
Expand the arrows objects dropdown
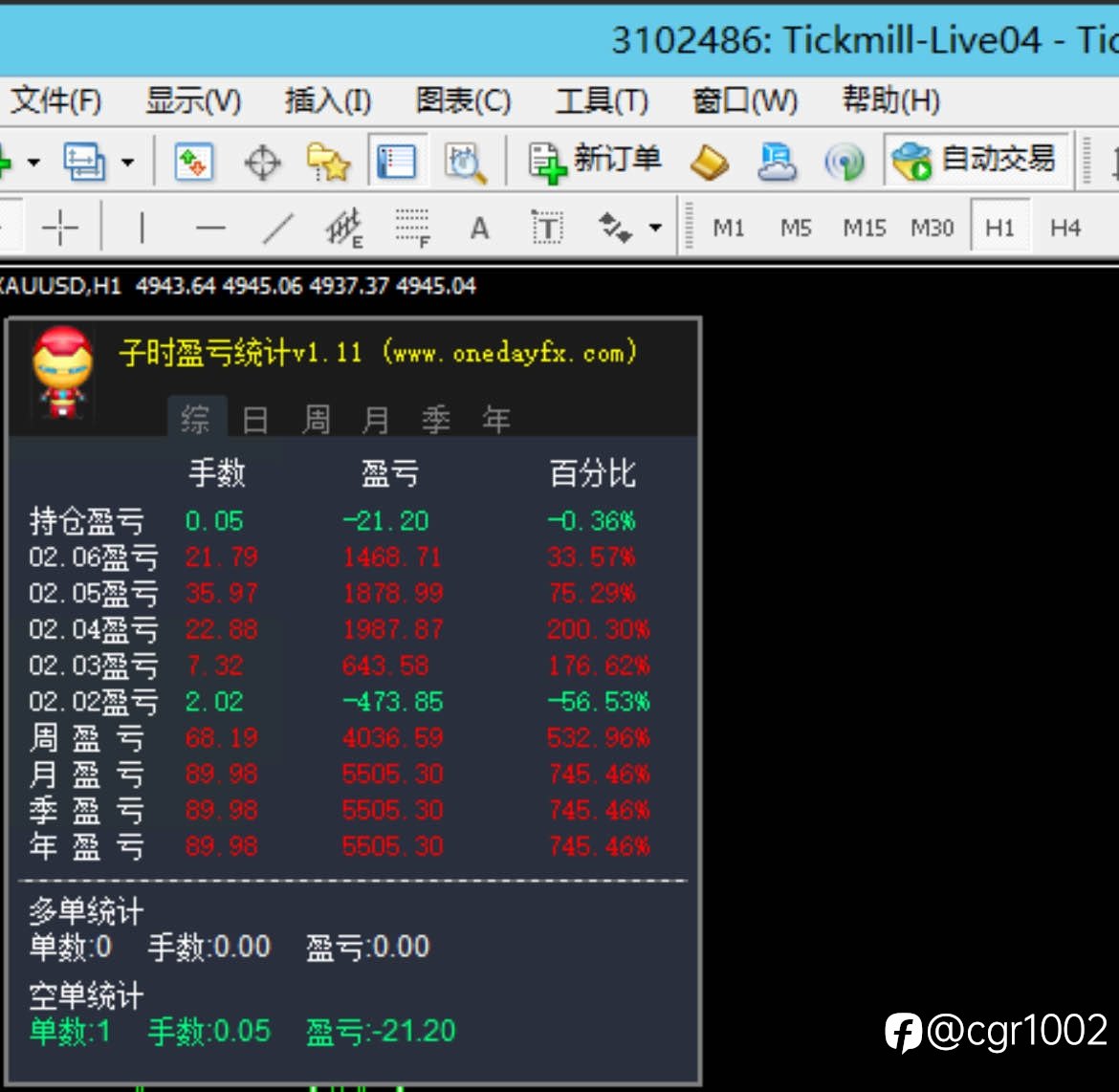point(656,229)
